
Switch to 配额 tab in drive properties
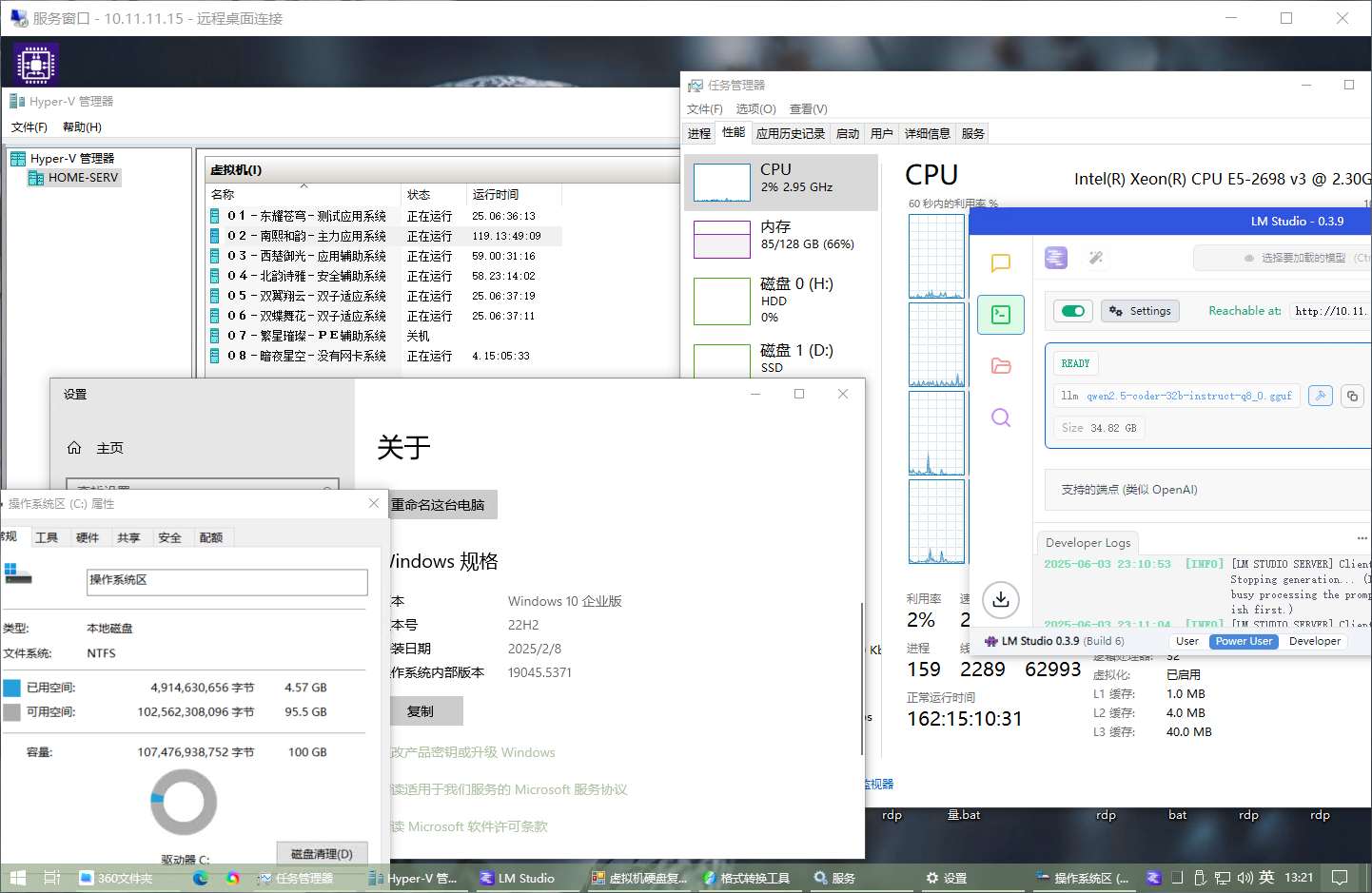[211, 538]
